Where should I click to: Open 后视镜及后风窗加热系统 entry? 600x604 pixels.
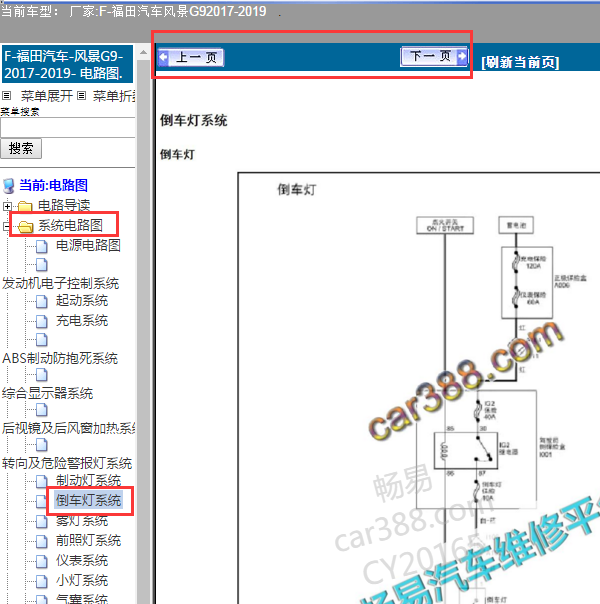click(x=69, y=428)
